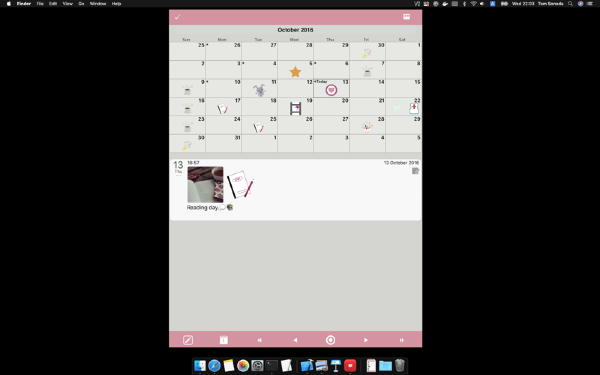The height and width of the screenshot is (375, 600).
Task: Select the coffee cup sticker on October 9
Action: (x=187, y=90)
